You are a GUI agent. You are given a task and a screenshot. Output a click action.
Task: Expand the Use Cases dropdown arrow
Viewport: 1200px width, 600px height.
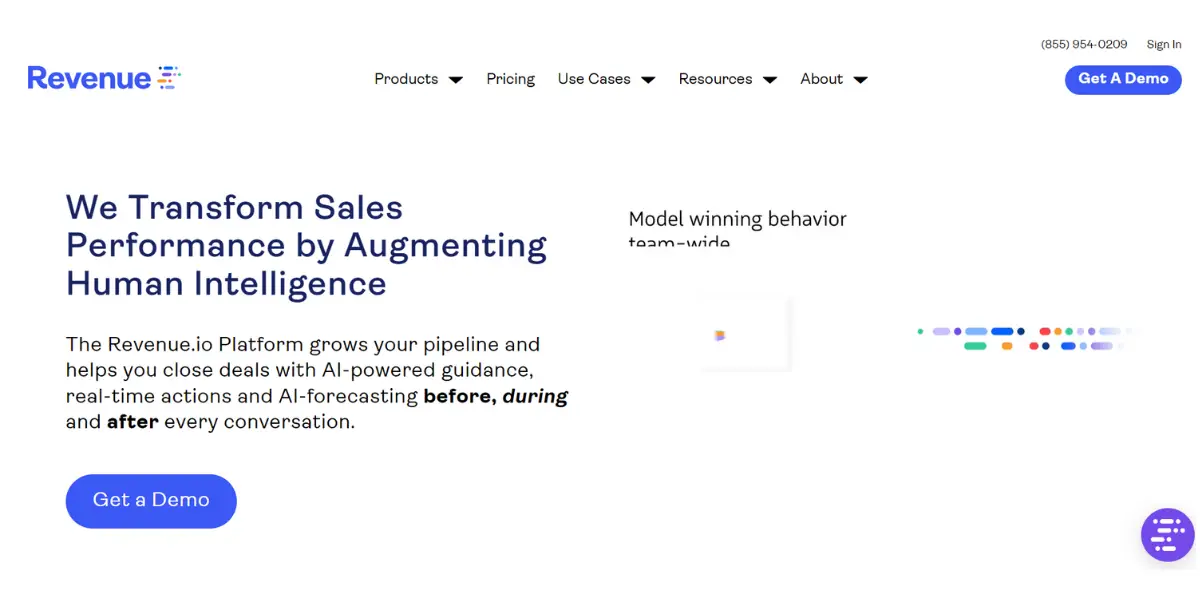tap(648, 80)
